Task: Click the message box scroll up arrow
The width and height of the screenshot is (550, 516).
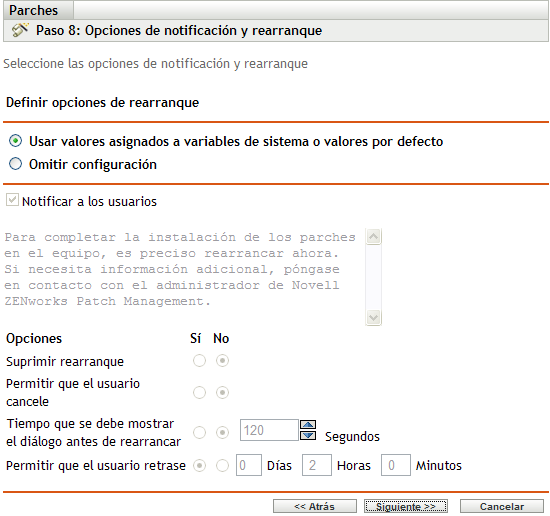Action: (373, 237)
